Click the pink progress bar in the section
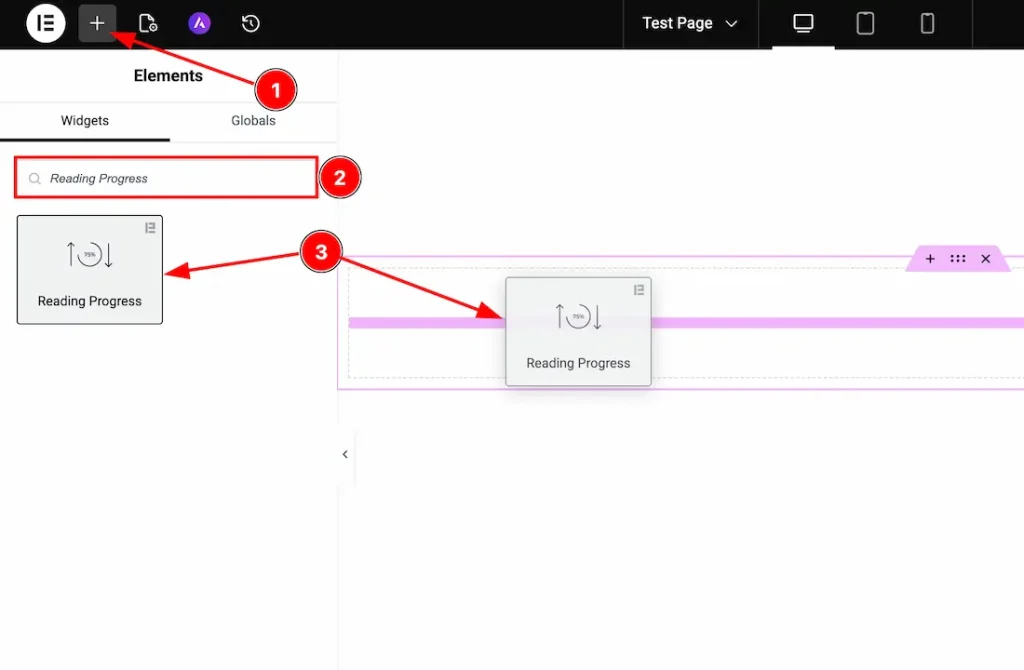Screen dimensions: 1024x670 pyautogui.click(x=420, y=321)
